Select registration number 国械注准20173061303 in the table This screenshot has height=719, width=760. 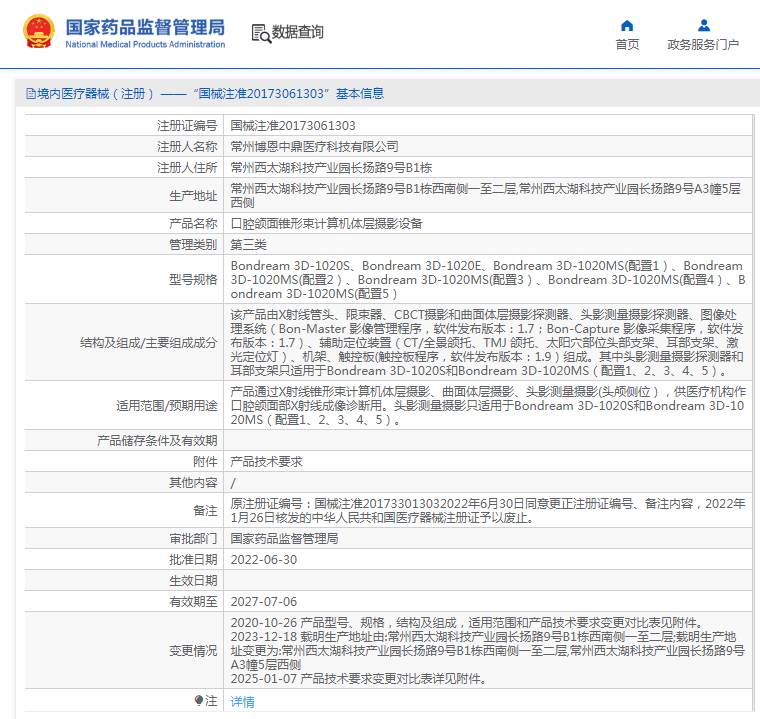point(293,126)
